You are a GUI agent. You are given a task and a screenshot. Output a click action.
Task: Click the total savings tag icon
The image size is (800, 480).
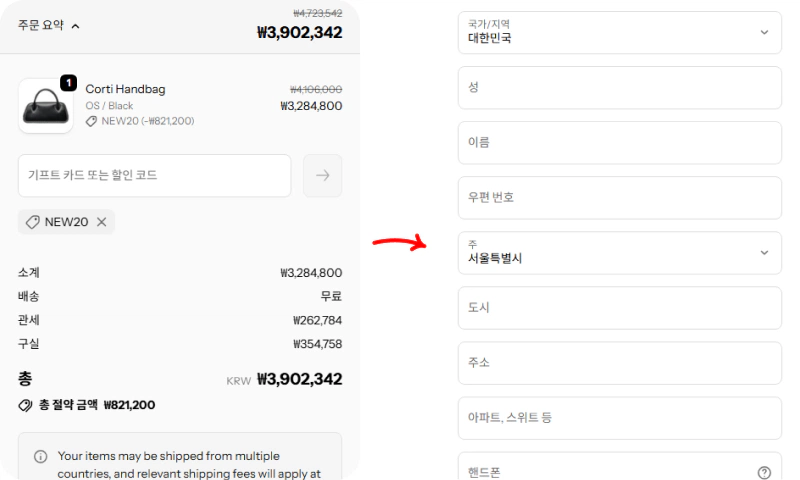26,405
